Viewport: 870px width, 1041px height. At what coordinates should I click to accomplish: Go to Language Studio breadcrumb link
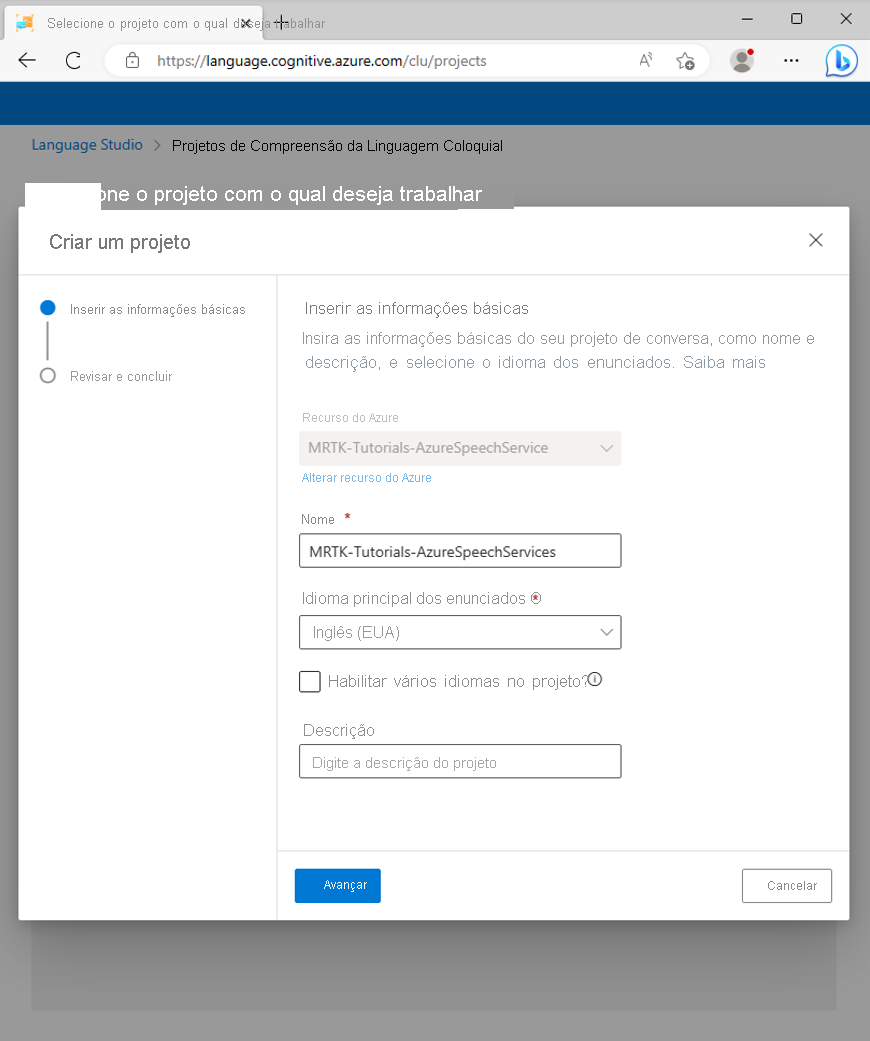(87, 145)
